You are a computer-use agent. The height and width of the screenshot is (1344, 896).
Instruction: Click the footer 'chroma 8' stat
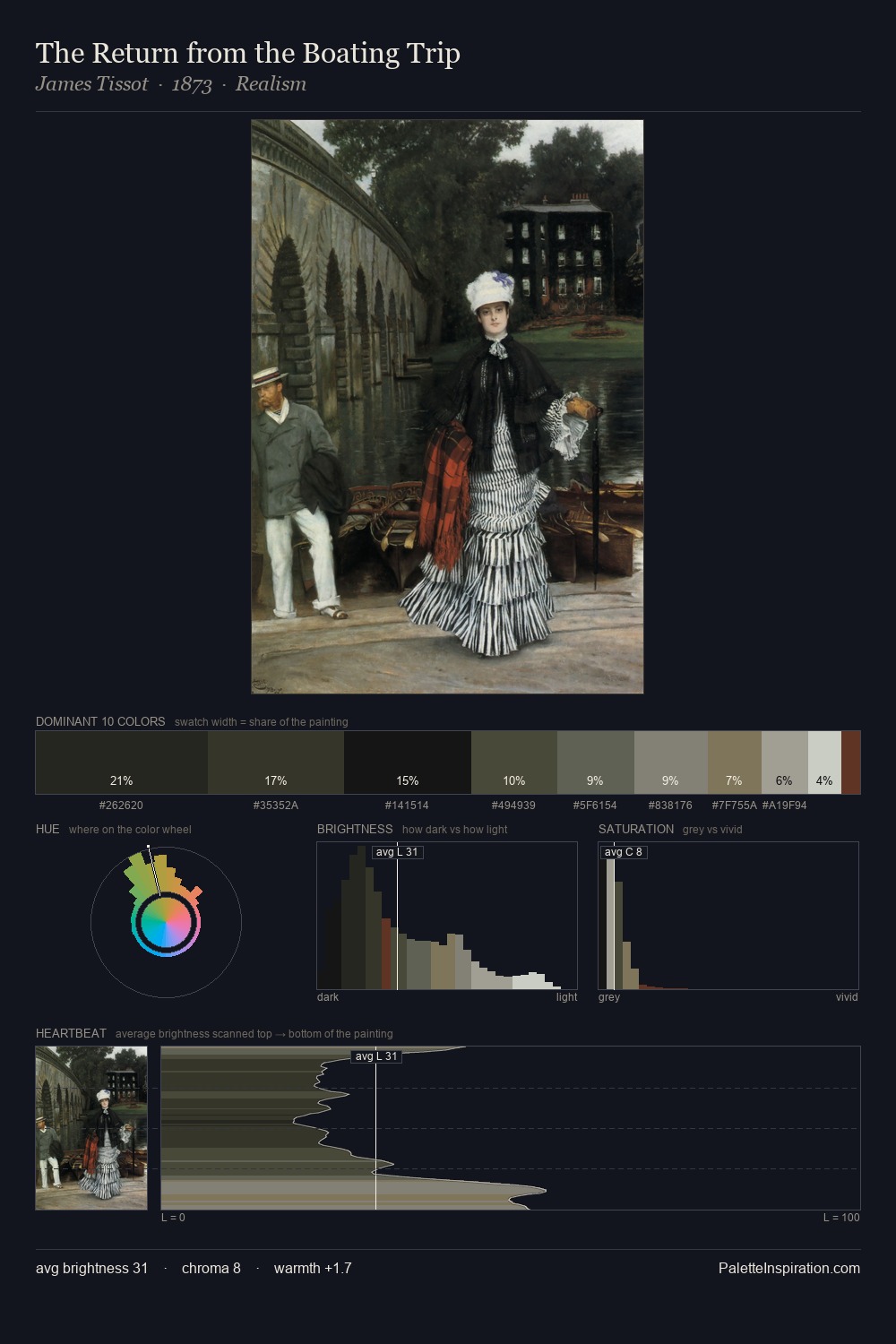[x=211, y=1269]
